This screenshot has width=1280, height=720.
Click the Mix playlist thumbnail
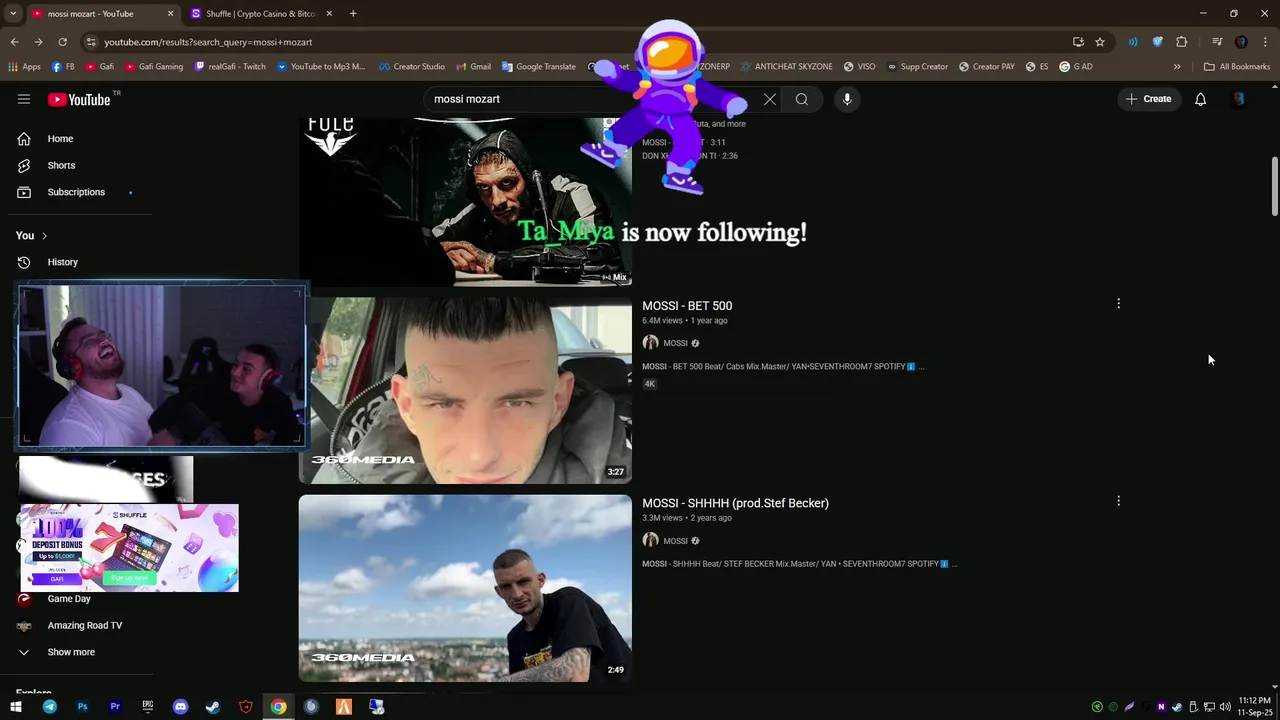[x=465, y=201]
